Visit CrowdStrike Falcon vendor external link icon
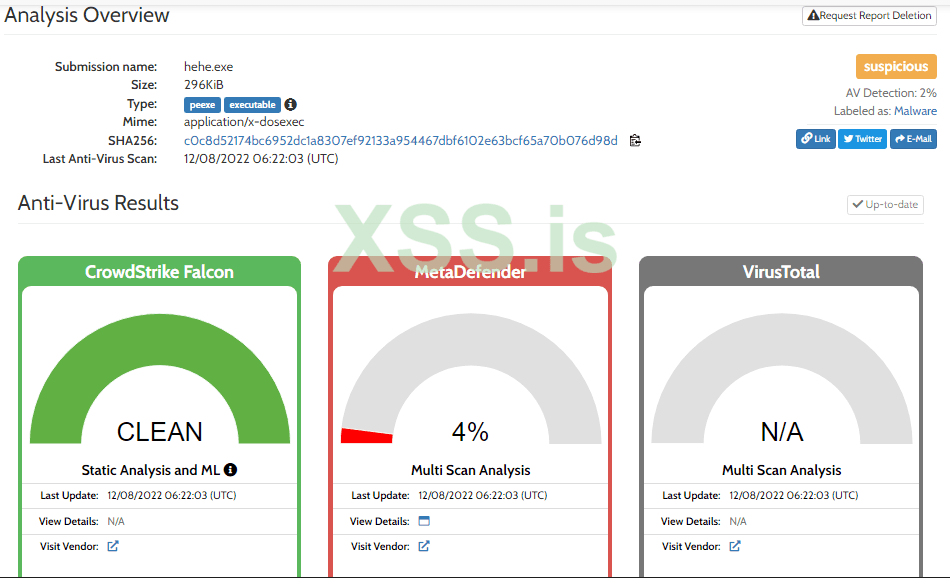950x578 pixels. click(x=113, y=546)
